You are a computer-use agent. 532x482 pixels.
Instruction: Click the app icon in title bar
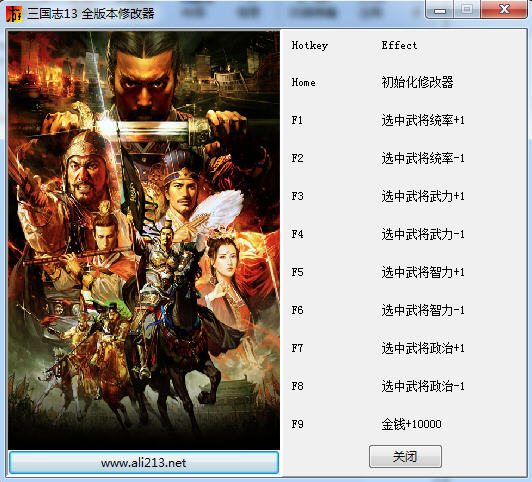point(14,14)
